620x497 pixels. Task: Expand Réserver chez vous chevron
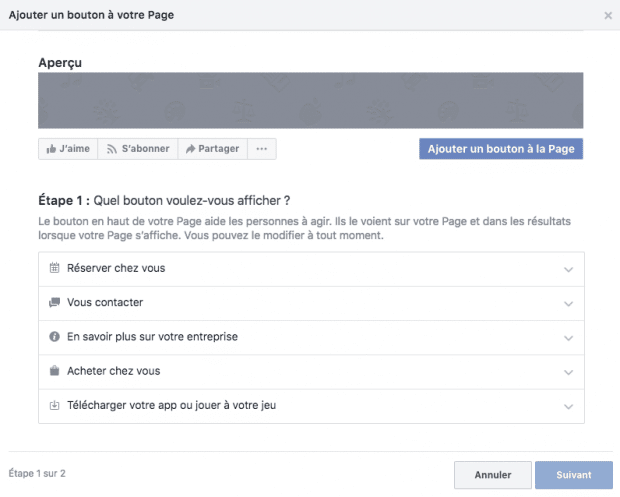pyautogui.click(x=568, y=270)
